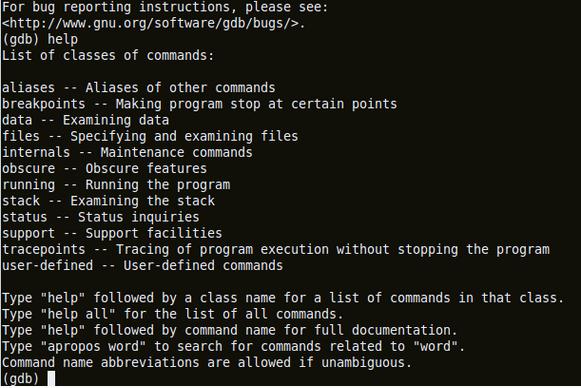Click the 'tracepoints' class entry
The image size is (581, 388).
pos(275,249)
